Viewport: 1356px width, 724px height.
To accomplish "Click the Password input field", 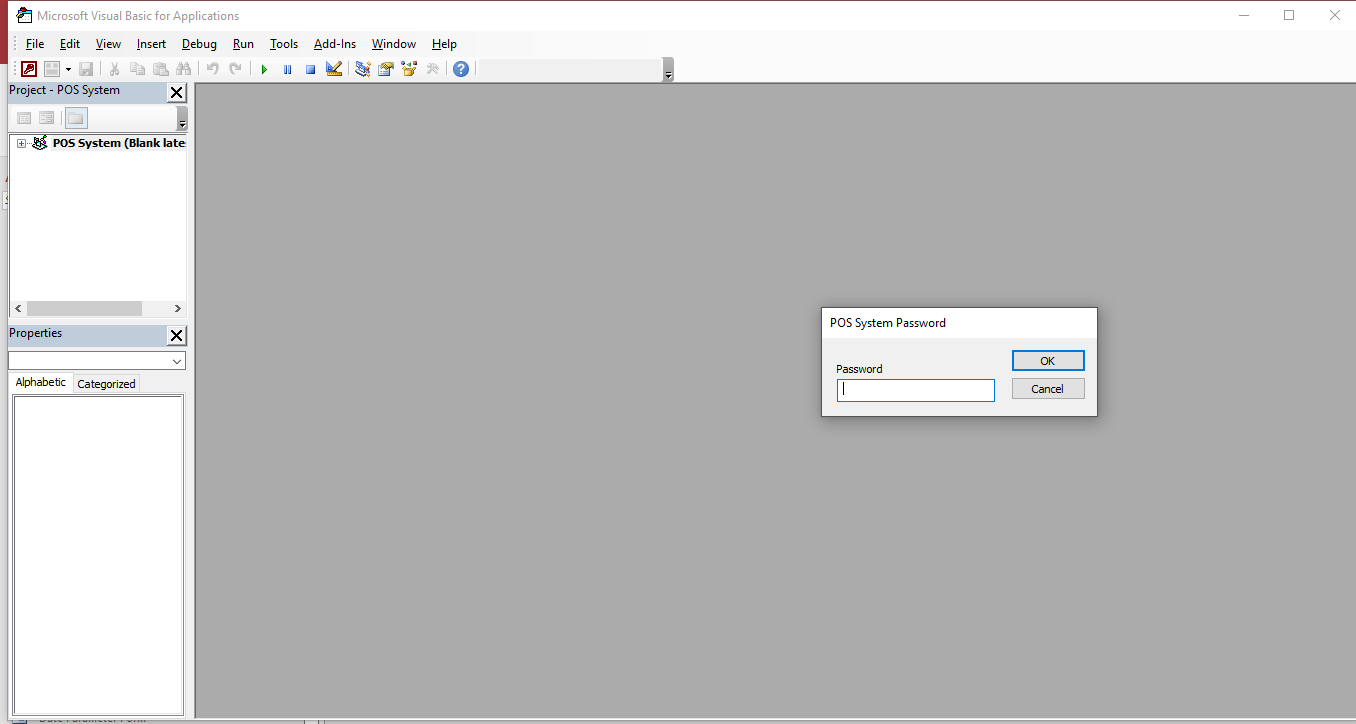I will 916,390.
